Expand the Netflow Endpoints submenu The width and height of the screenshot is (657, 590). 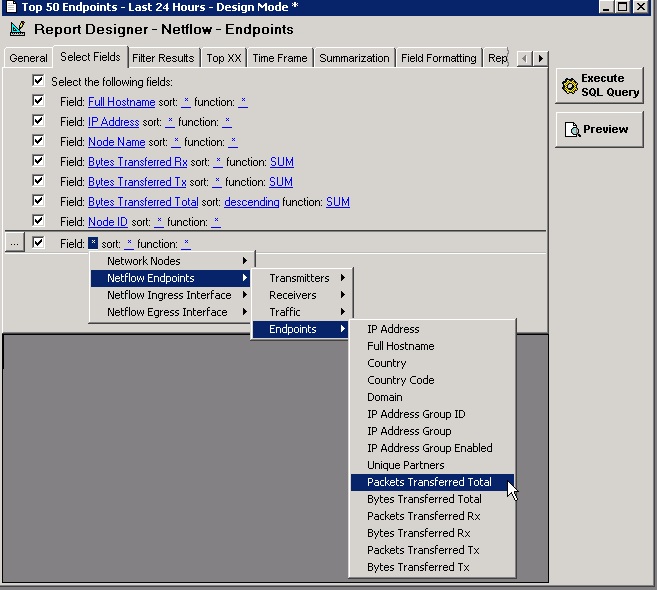(x=171, y=278)
